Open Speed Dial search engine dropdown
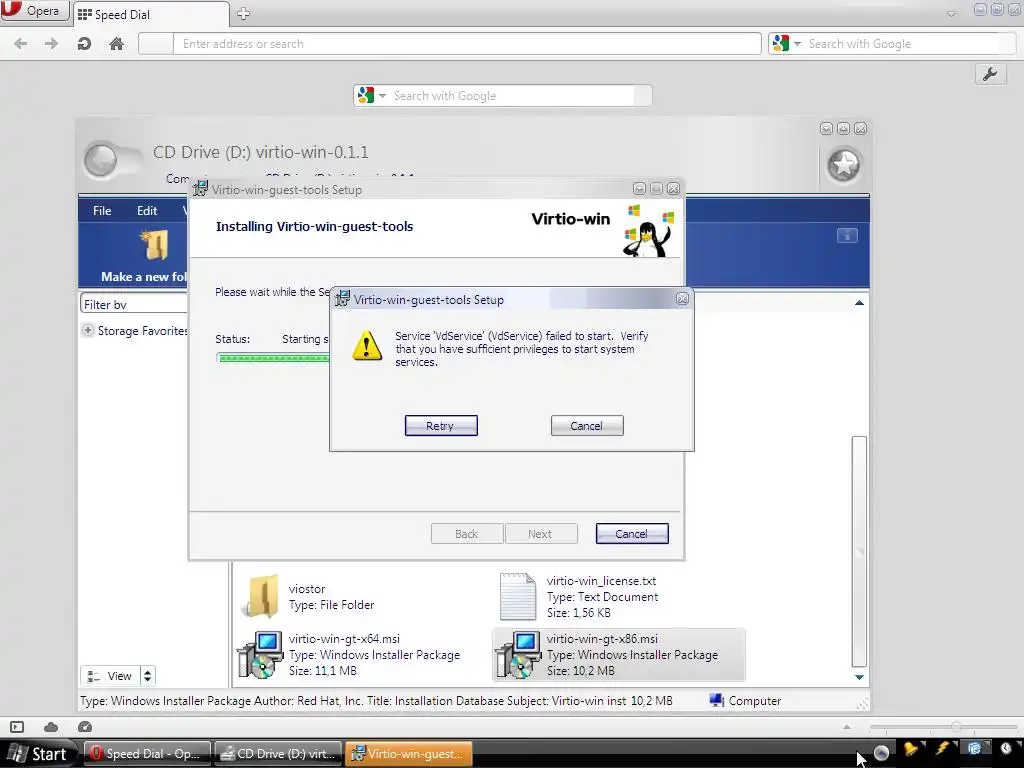Viewport: 1024px width, 768px height. click(x=382, y=95)
